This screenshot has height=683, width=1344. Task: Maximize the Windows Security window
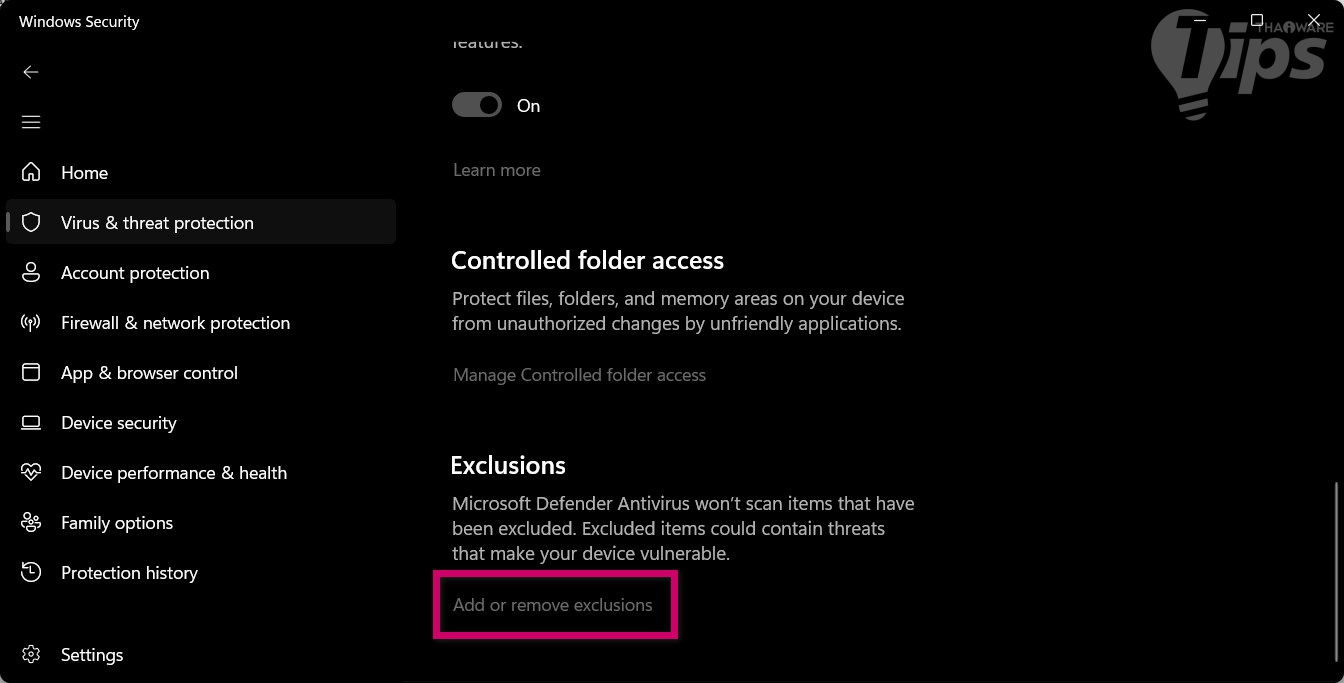[x=1257, y=20]
